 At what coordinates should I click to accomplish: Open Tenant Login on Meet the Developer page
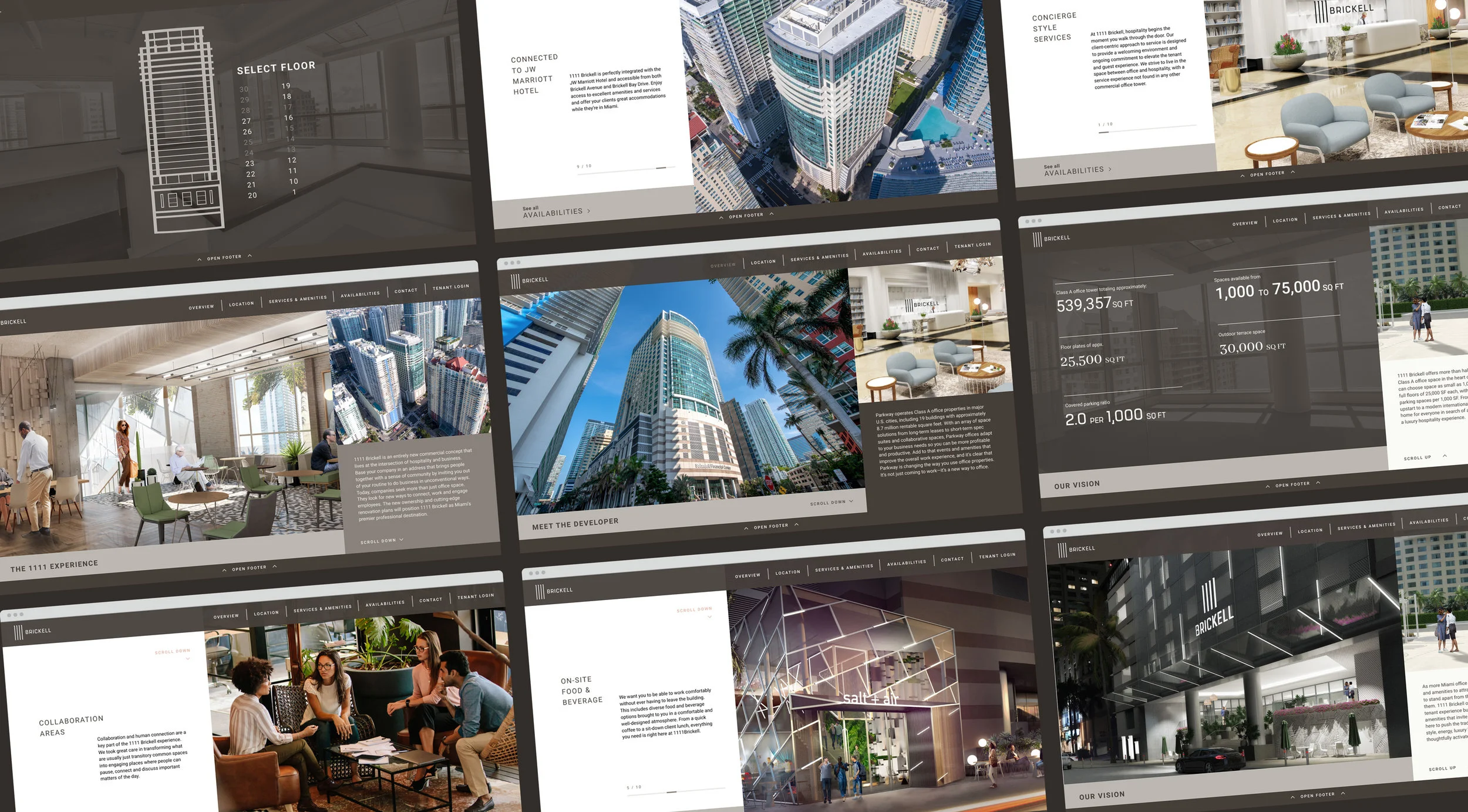coord(972,245)
